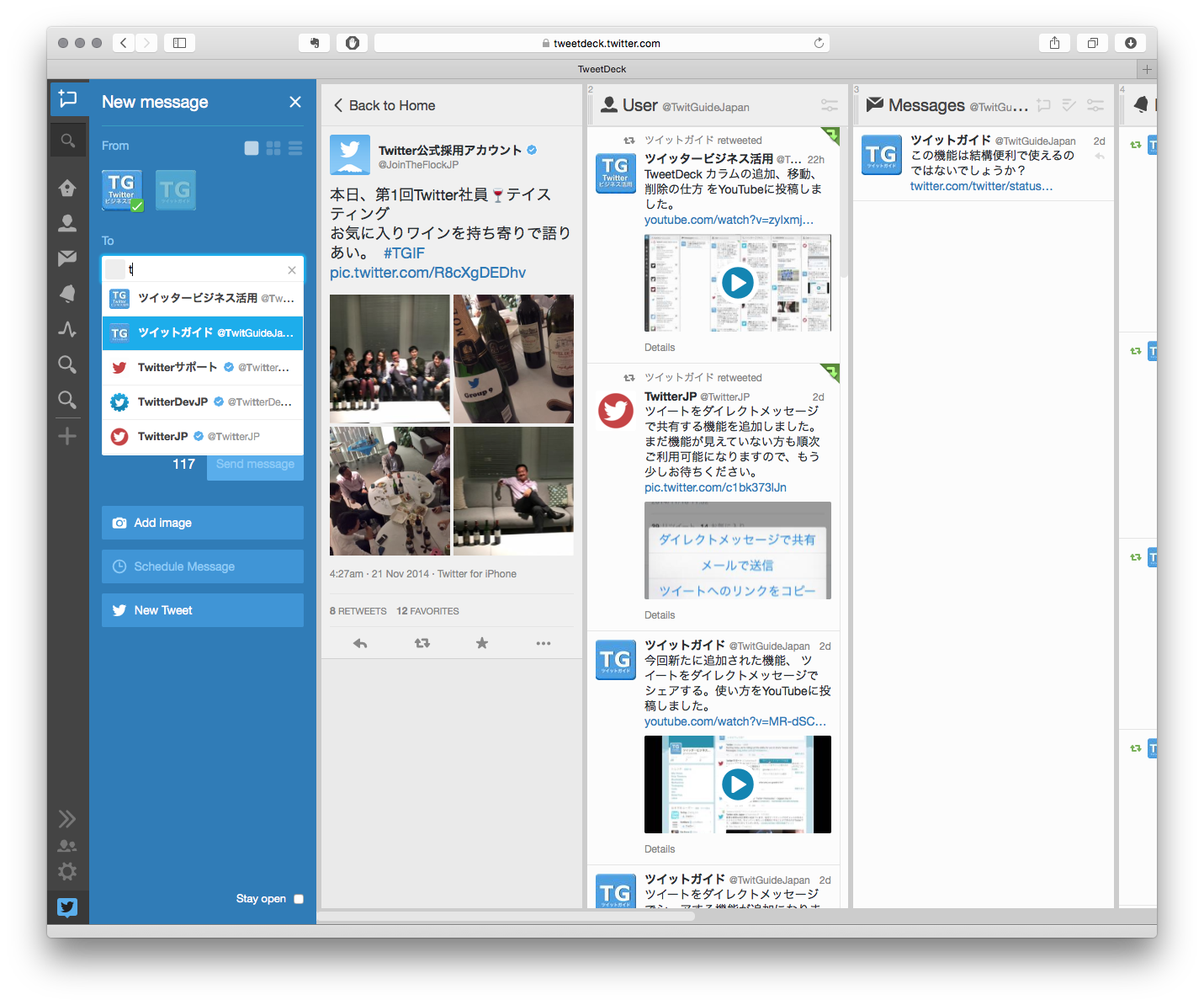Favorite the tweet with star icon

[482, 643]
